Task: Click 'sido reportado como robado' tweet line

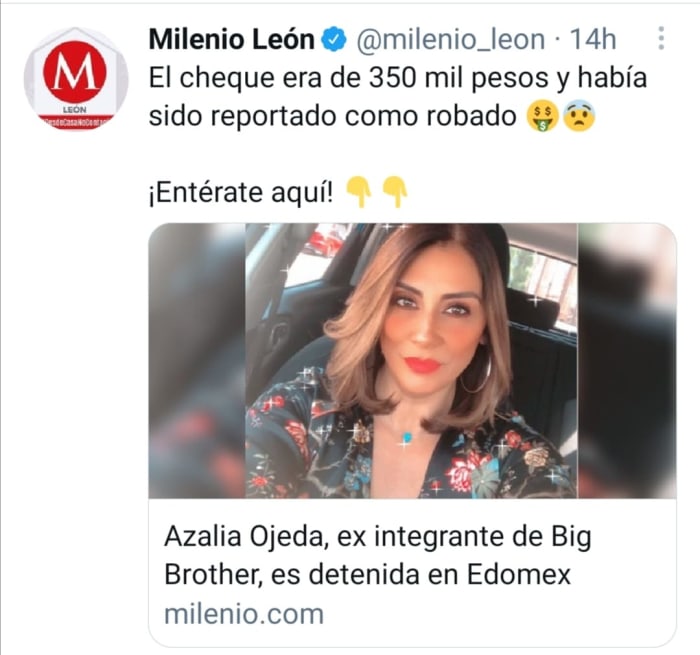Action: click(x=332, y=117)
